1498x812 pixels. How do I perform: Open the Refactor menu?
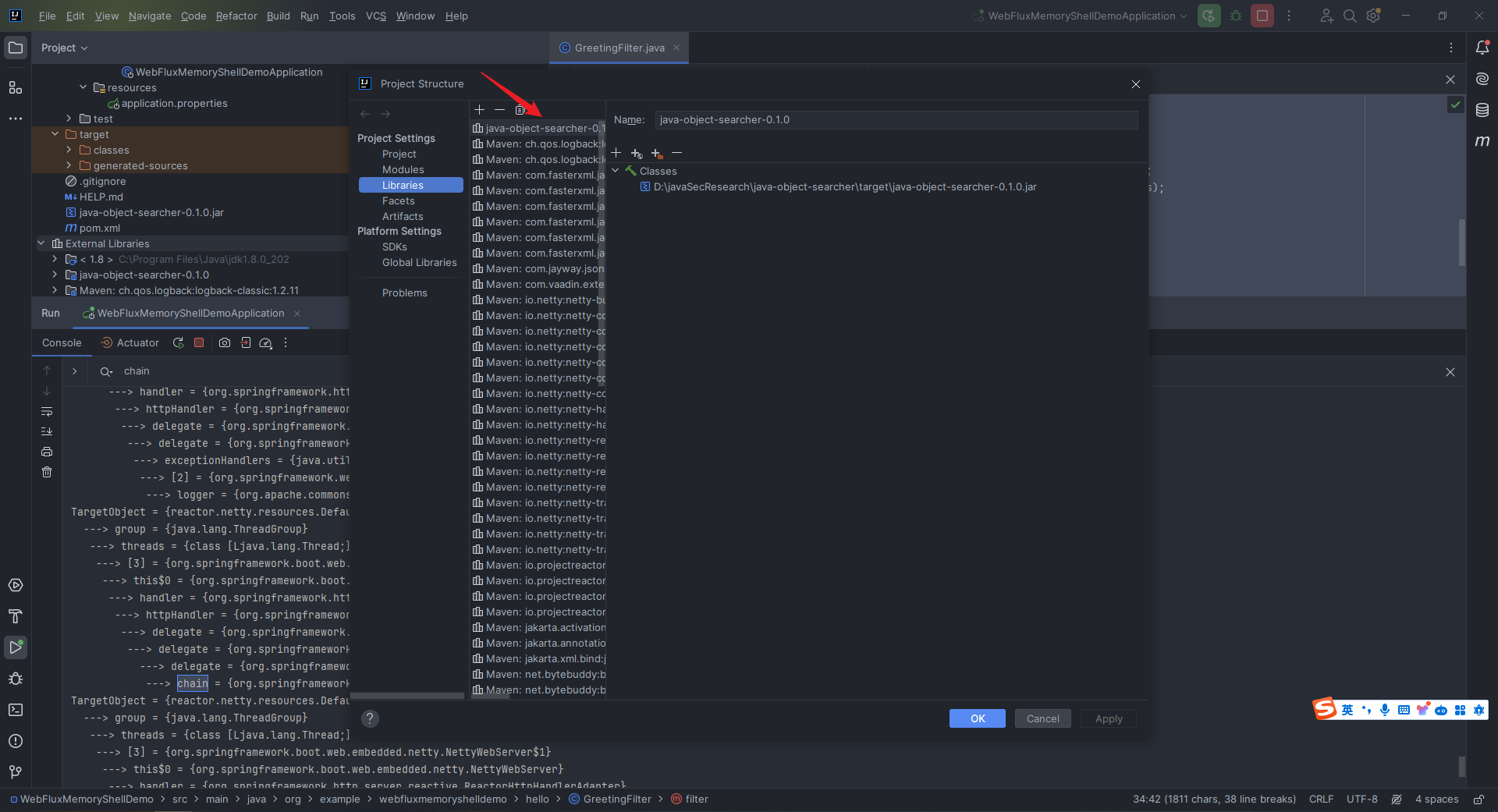tap(236, 16)
